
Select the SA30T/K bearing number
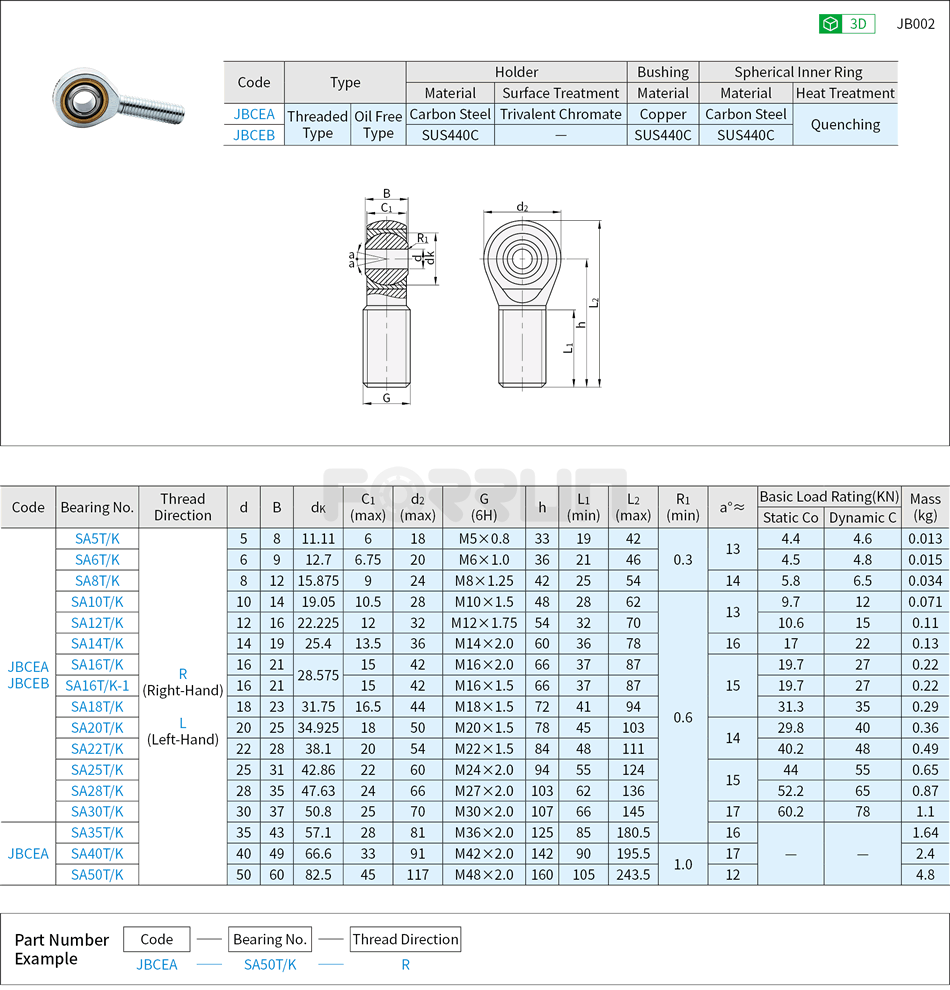(x=97, y=812)
